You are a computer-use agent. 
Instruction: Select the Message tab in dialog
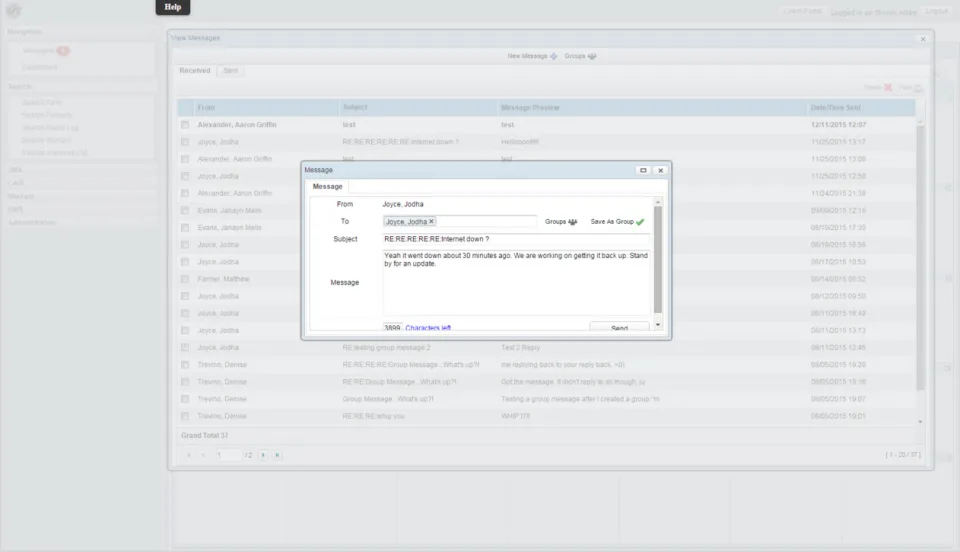click(328, 186)
